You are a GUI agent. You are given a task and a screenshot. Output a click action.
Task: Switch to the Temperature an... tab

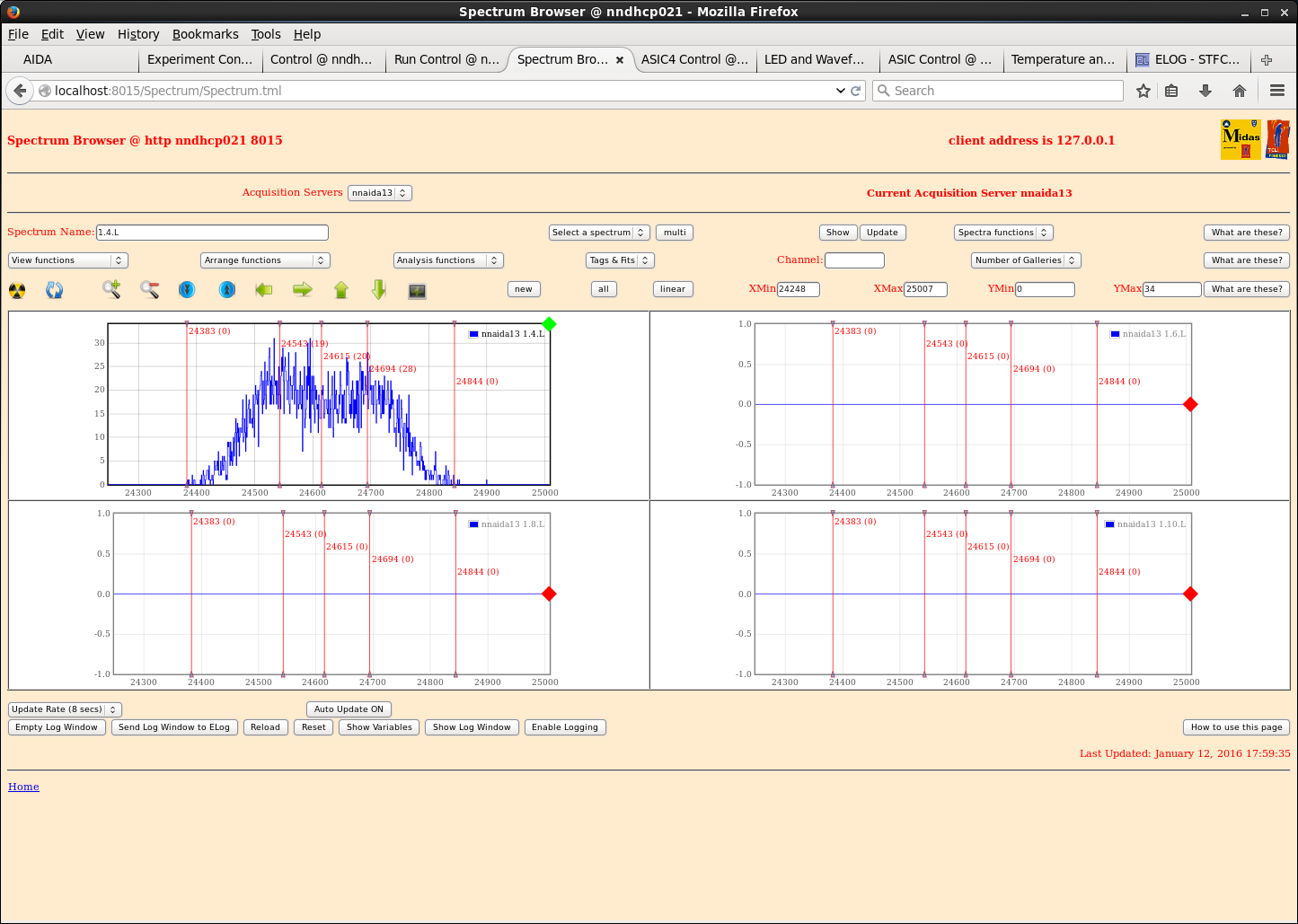[1063, 60]
